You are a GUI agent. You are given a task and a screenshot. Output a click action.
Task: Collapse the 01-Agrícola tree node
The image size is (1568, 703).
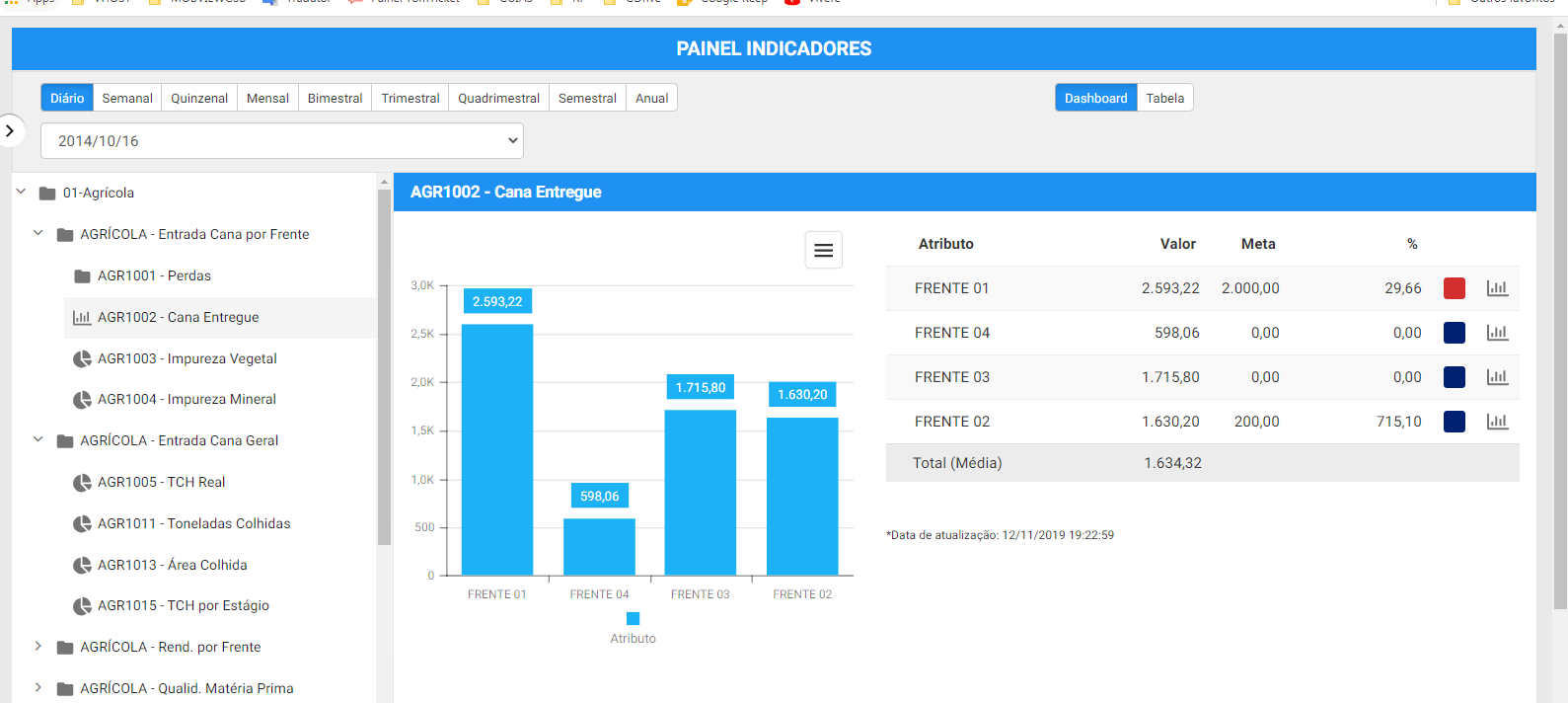(x=21, y=192)
